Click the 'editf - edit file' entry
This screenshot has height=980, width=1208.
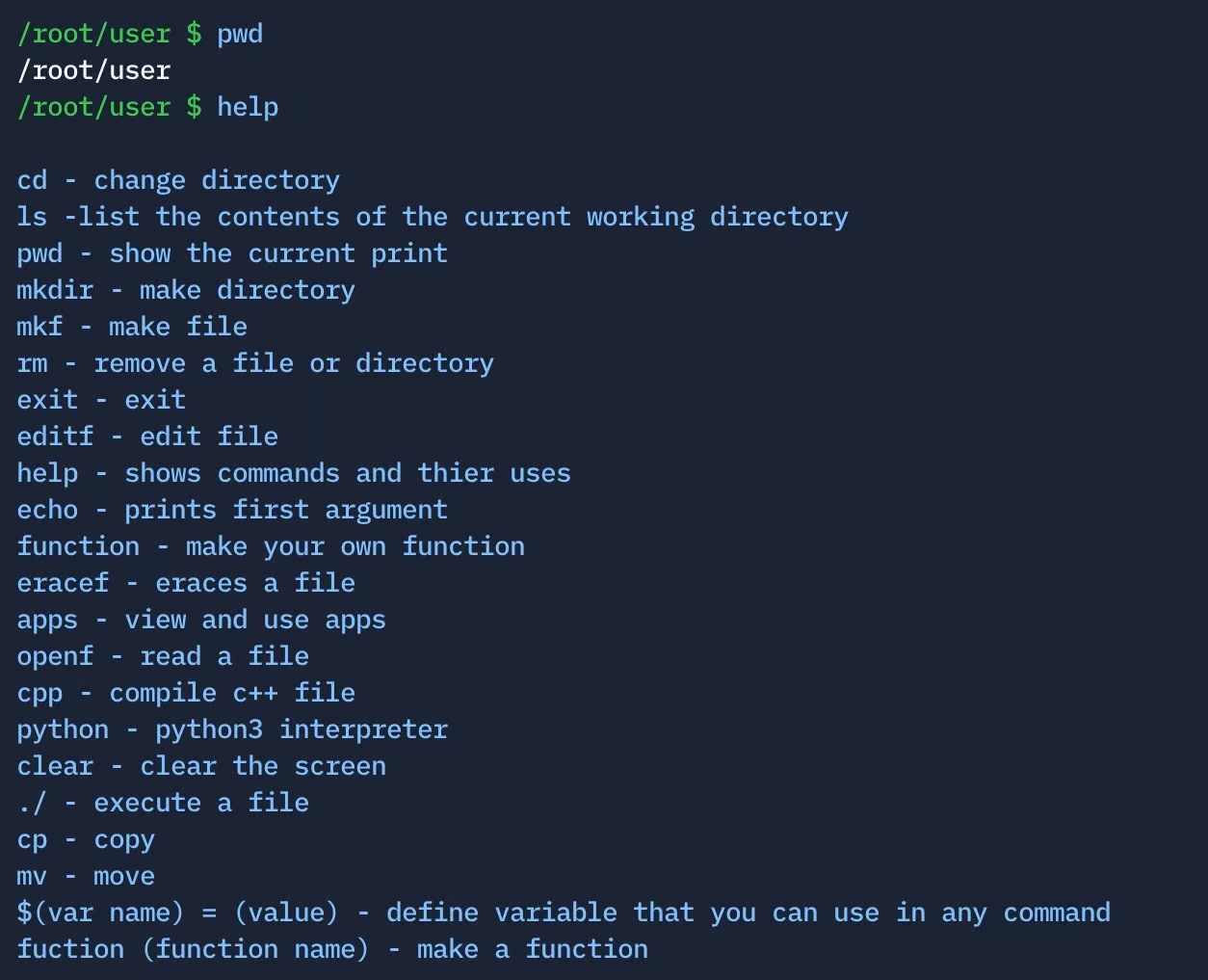147,437
